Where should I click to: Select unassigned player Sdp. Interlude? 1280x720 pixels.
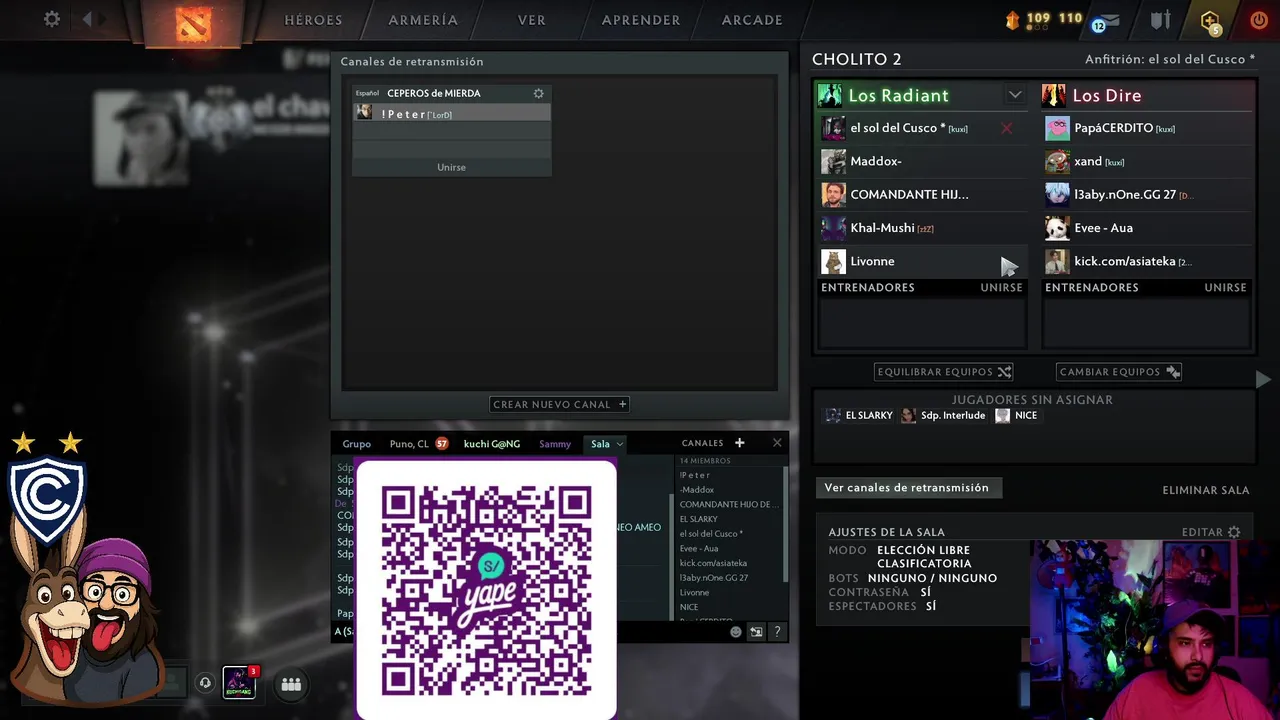click(x=943, y=416)
